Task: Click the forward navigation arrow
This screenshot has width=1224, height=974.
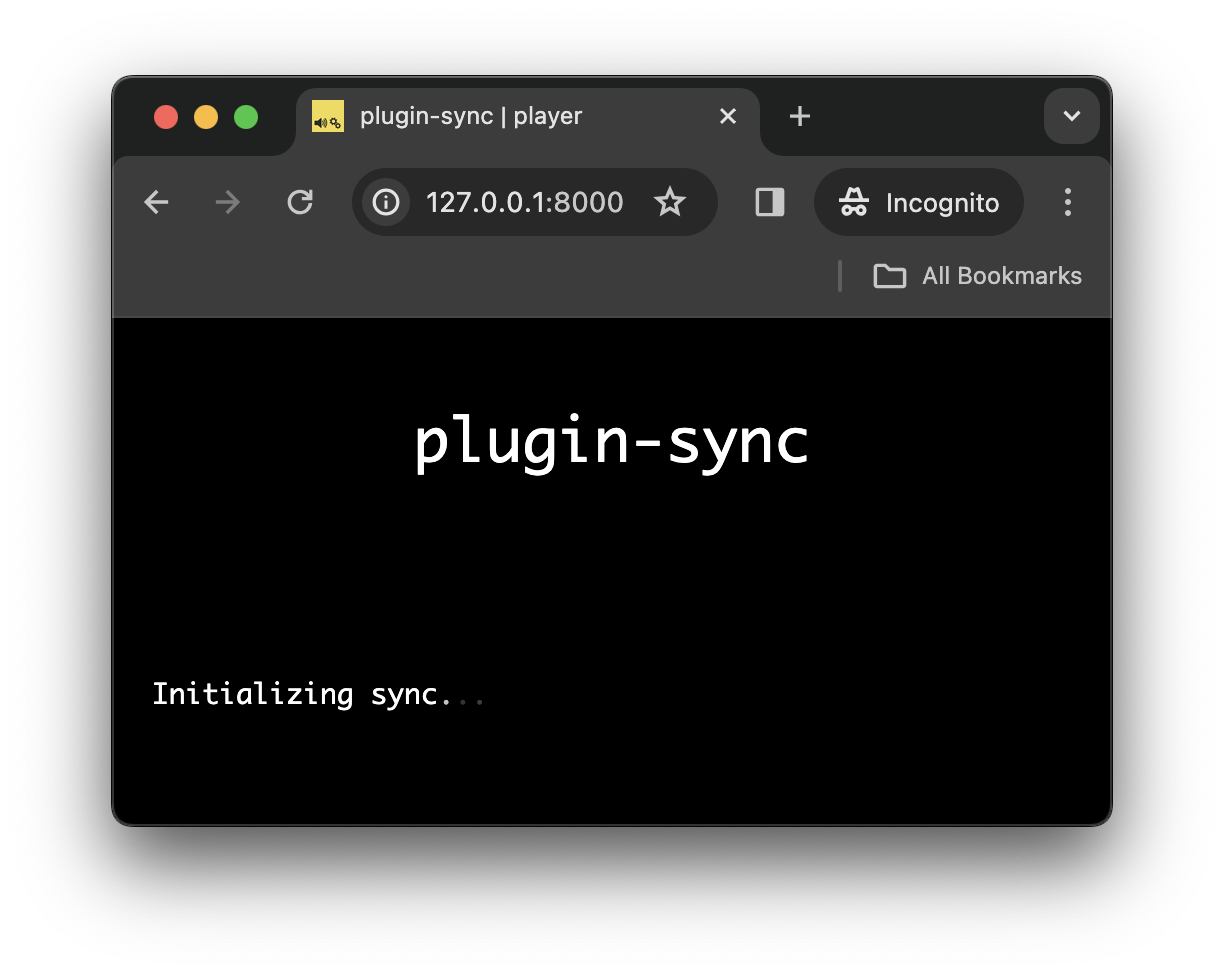Action: [x=227, y=202]
